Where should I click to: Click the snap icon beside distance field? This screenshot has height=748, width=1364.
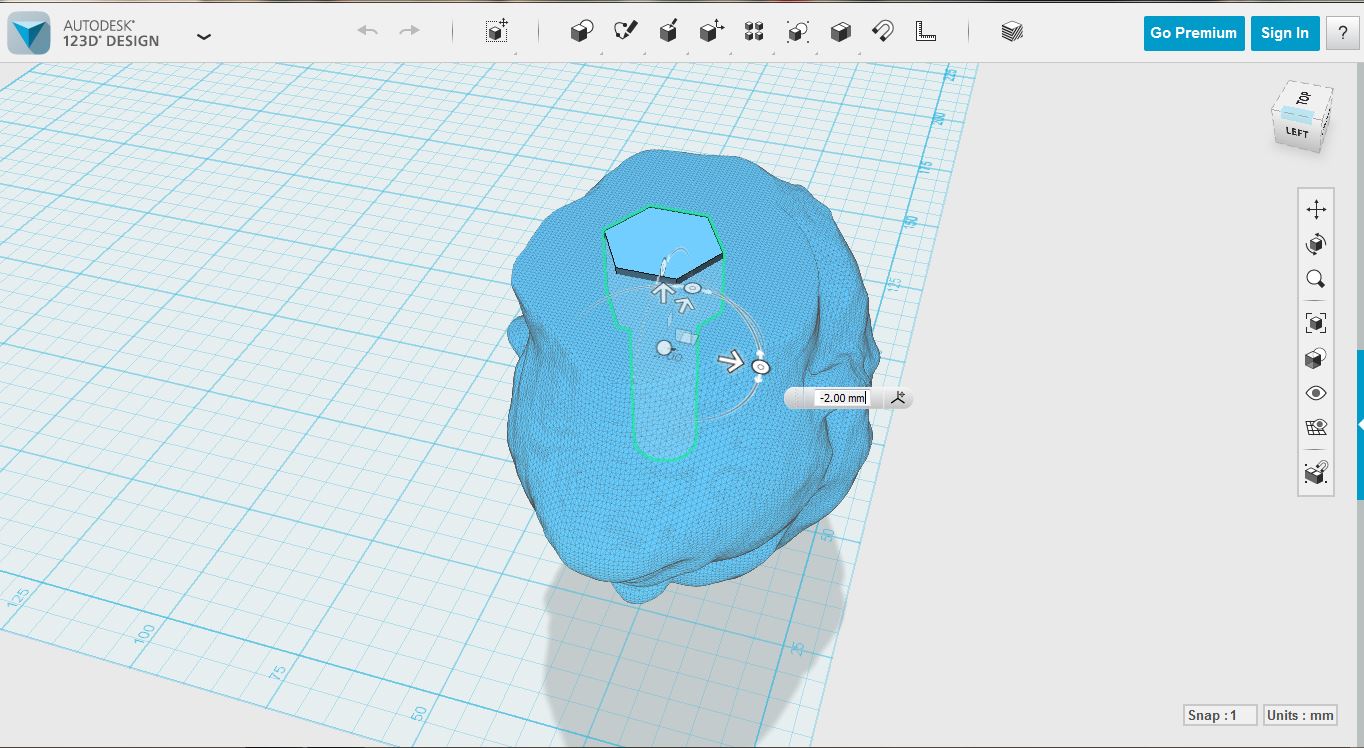898,398
